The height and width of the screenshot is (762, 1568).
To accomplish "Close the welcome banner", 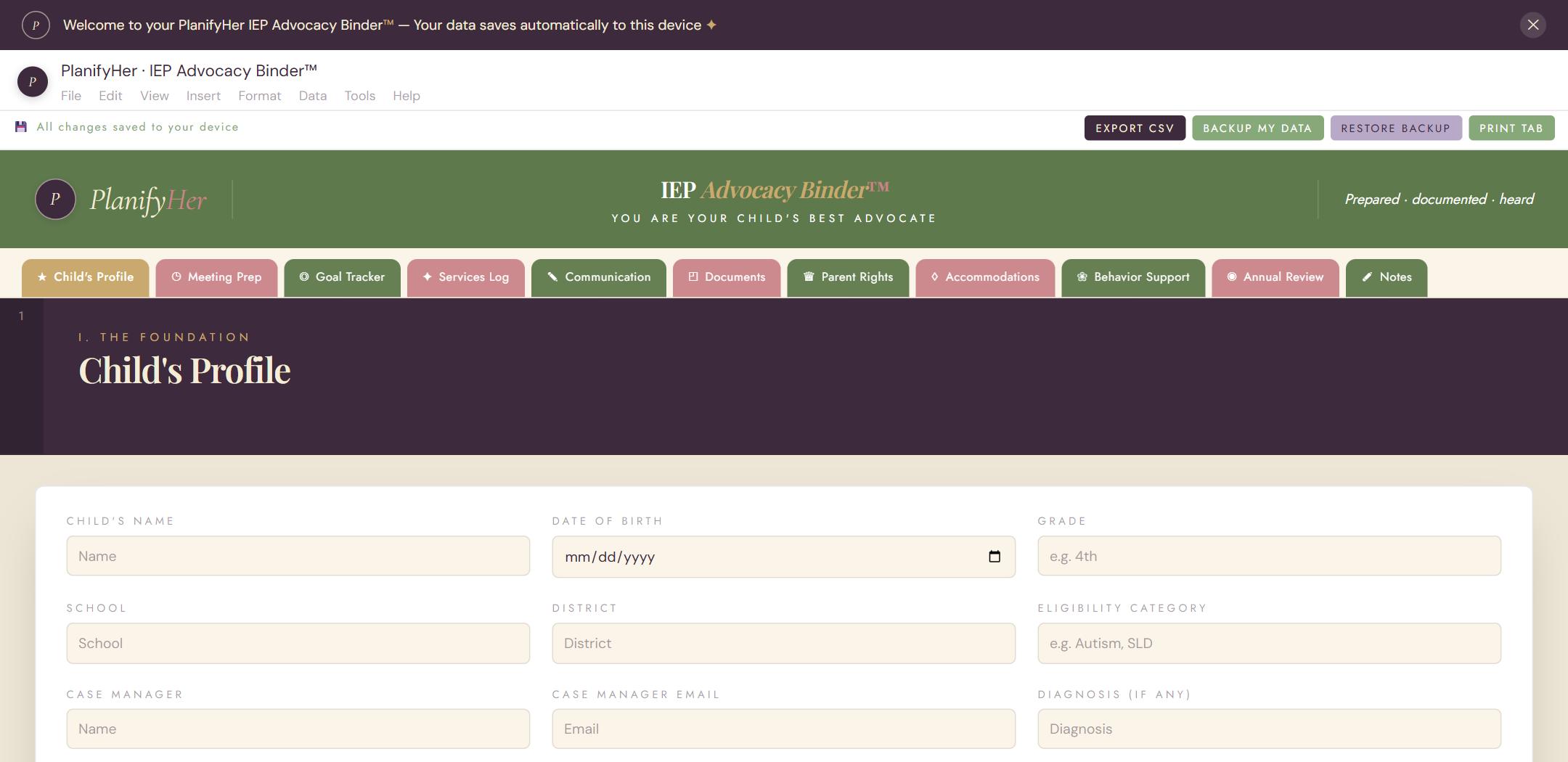I will tap(1532, 25).
